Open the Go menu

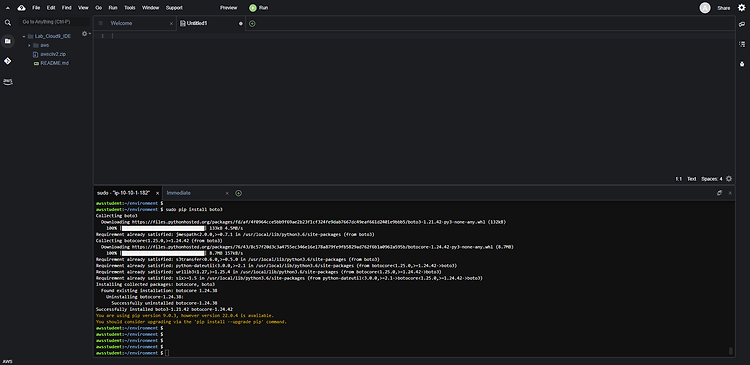(x=98, y=8)
